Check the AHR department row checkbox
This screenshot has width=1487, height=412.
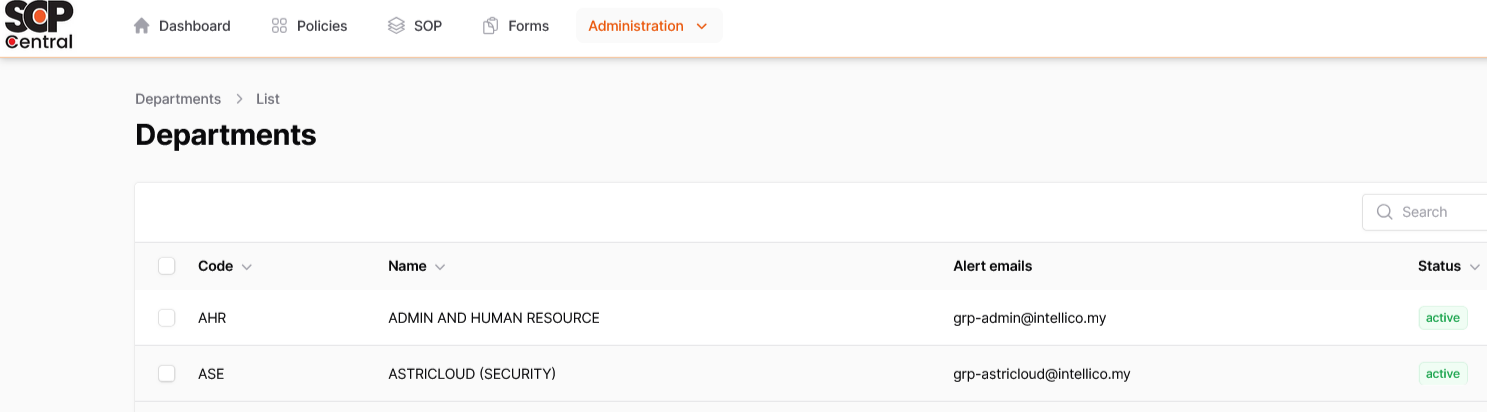pos(167,318)
